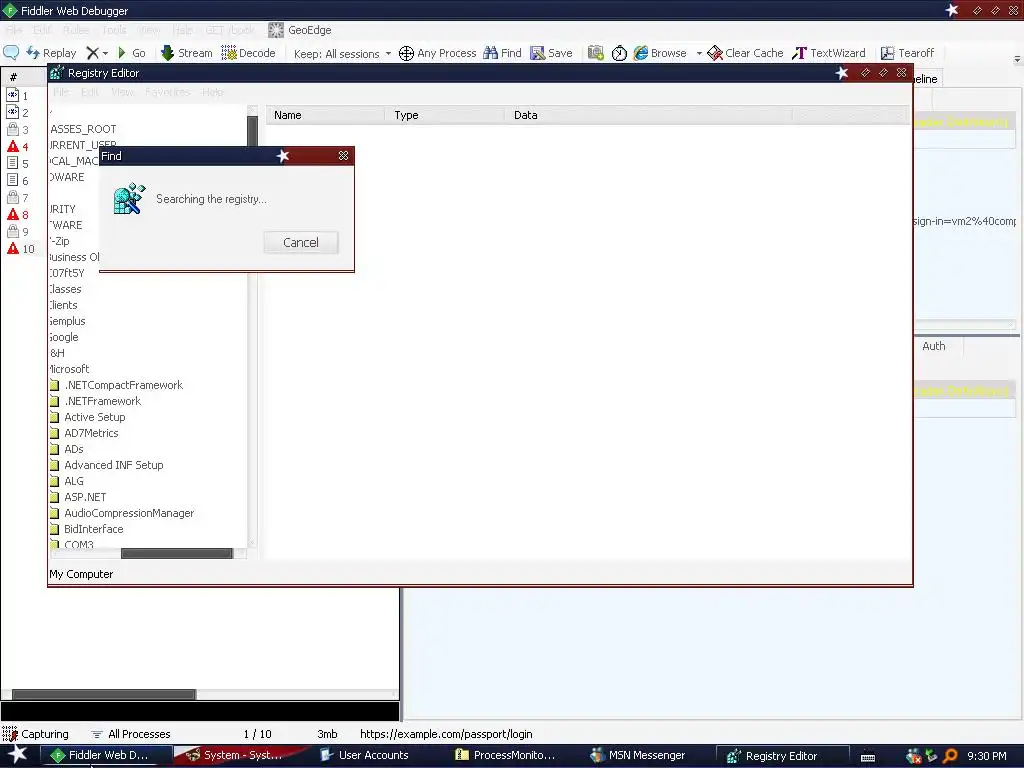This screenshot has height=768, width=1024.
Task: Click the star button on Registry Editor title bar
Action: (x=842, y=72)
